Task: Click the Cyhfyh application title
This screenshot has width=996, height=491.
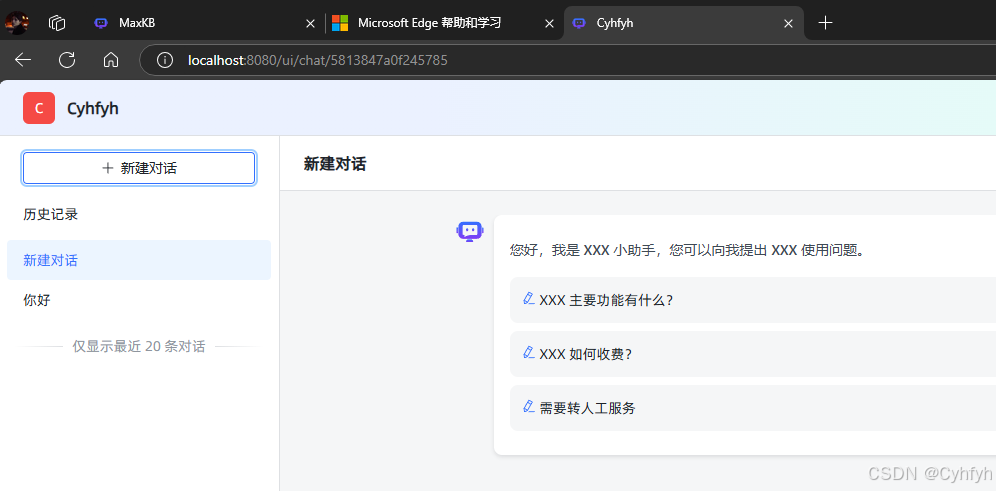Action: click(x=93, y=109)
